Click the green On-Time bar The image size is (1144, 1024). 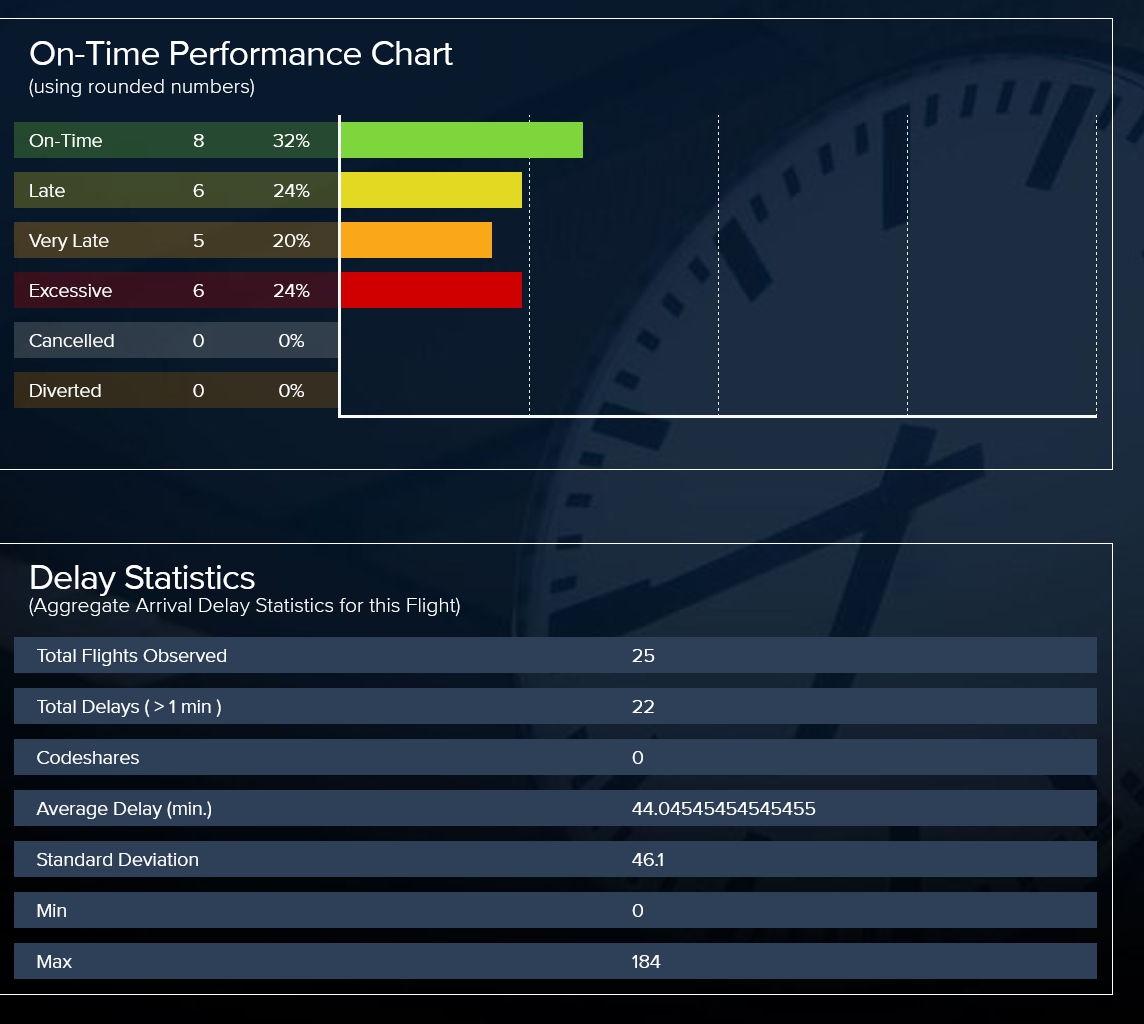(x=461, y=140)
